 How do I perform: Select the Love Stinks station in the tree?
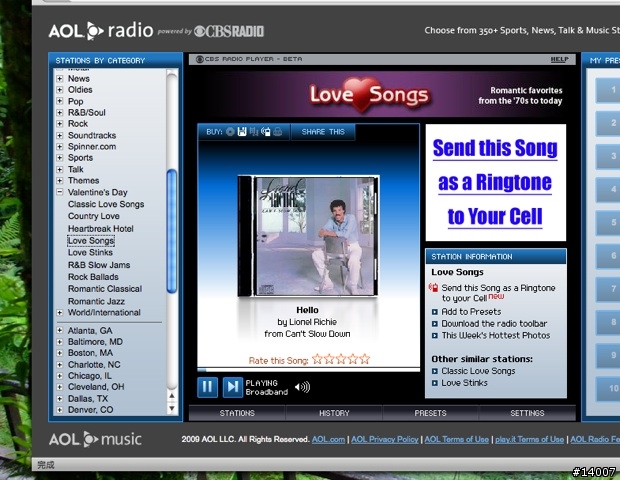[x=90, y=252]
